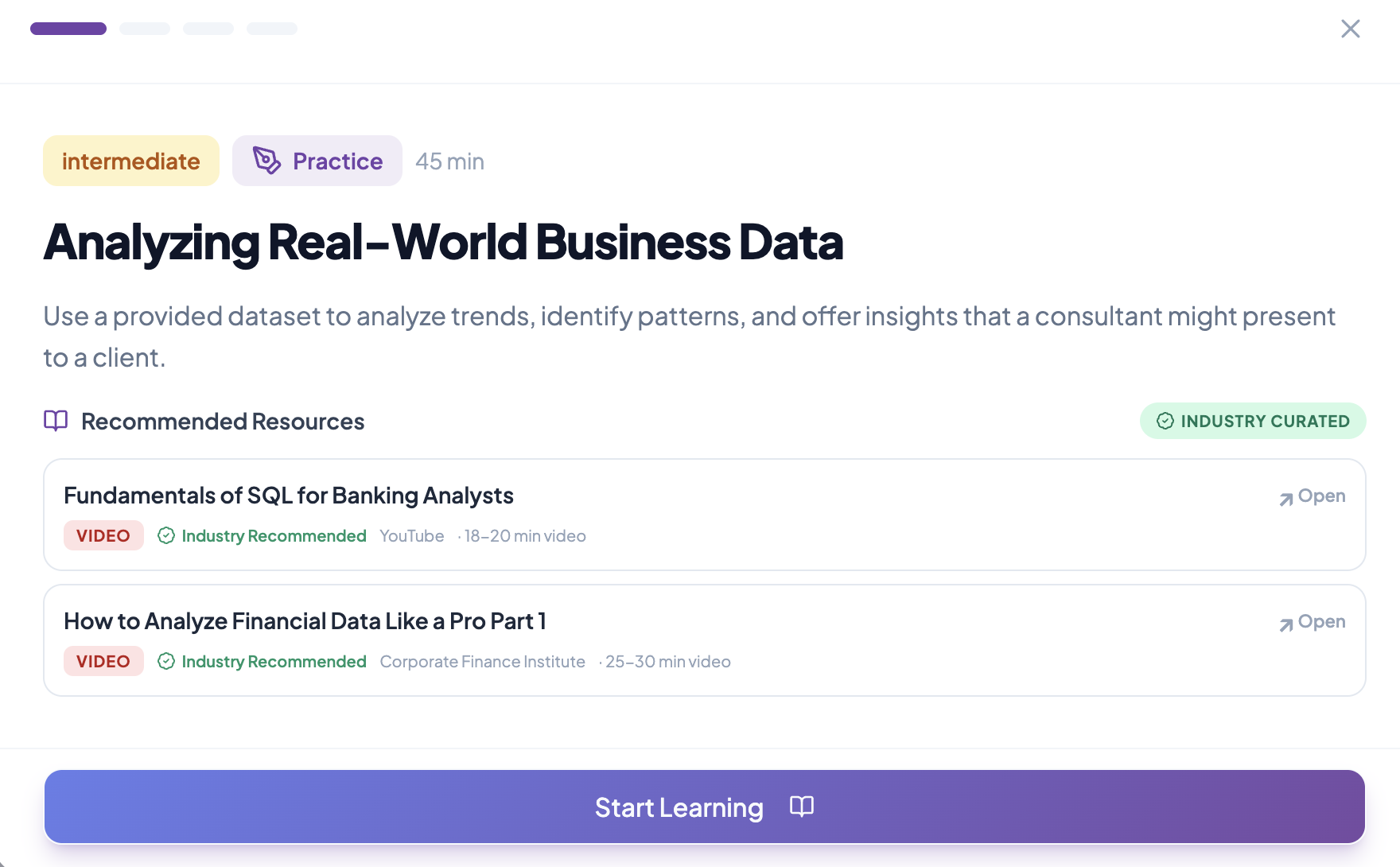Click the book icon inside Start Learning button

tap(801, 807)
